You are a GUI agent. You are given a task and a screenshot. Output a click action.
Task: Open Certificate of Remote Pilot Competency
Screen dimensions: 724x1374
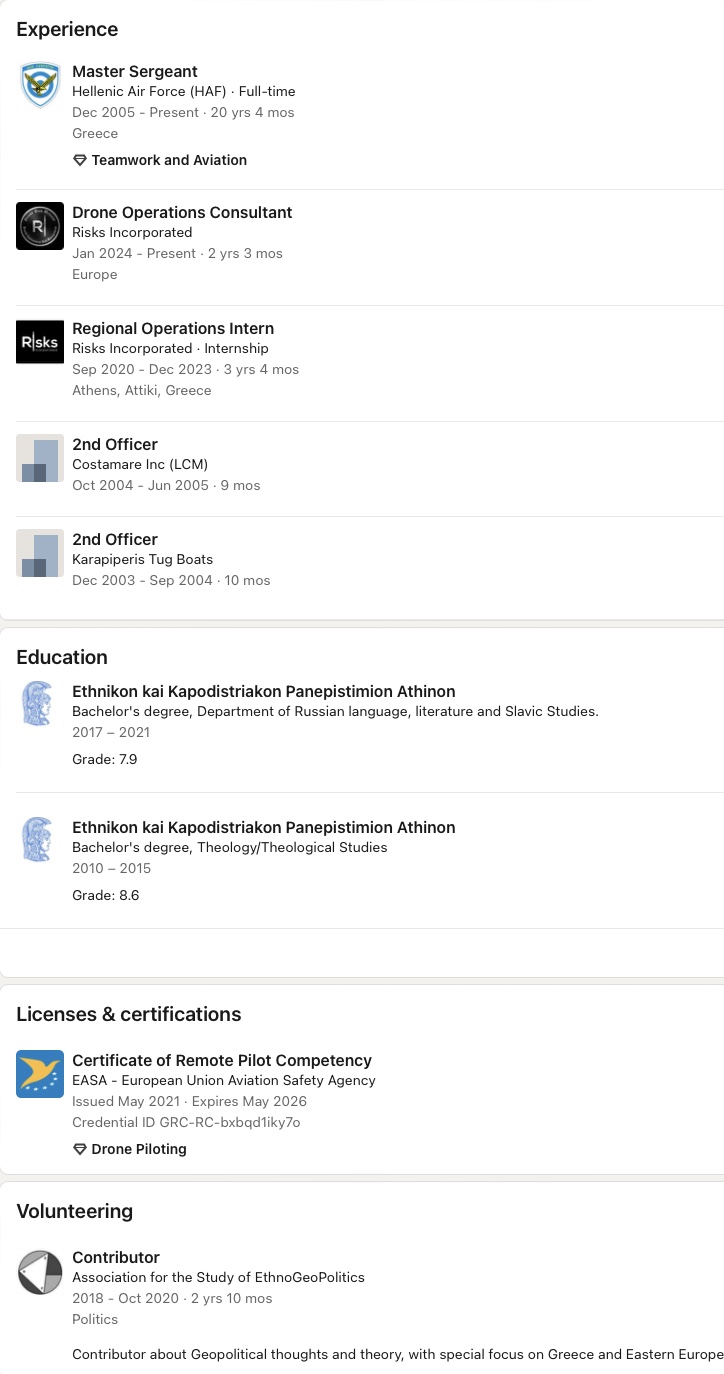coord(222,1060)
